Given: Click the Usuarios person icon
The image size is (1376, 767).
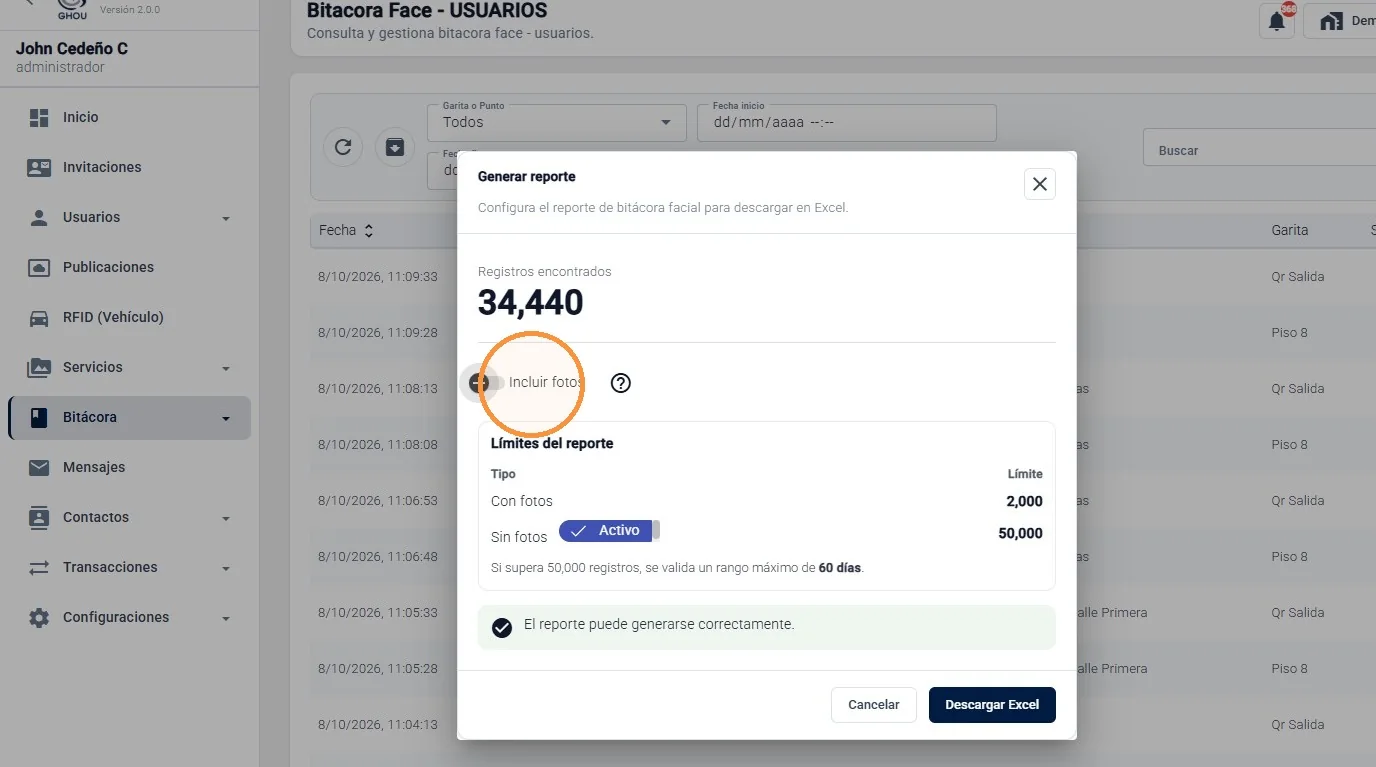Looking at the screenshot, I should (39, 217).
